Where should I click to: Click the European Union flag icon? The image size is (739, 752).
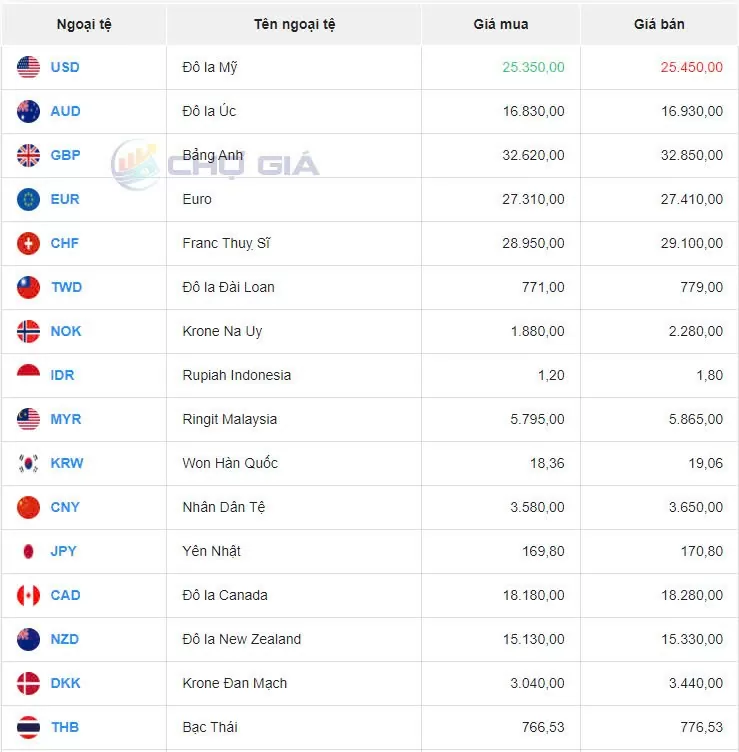click(x=28, y=200)
